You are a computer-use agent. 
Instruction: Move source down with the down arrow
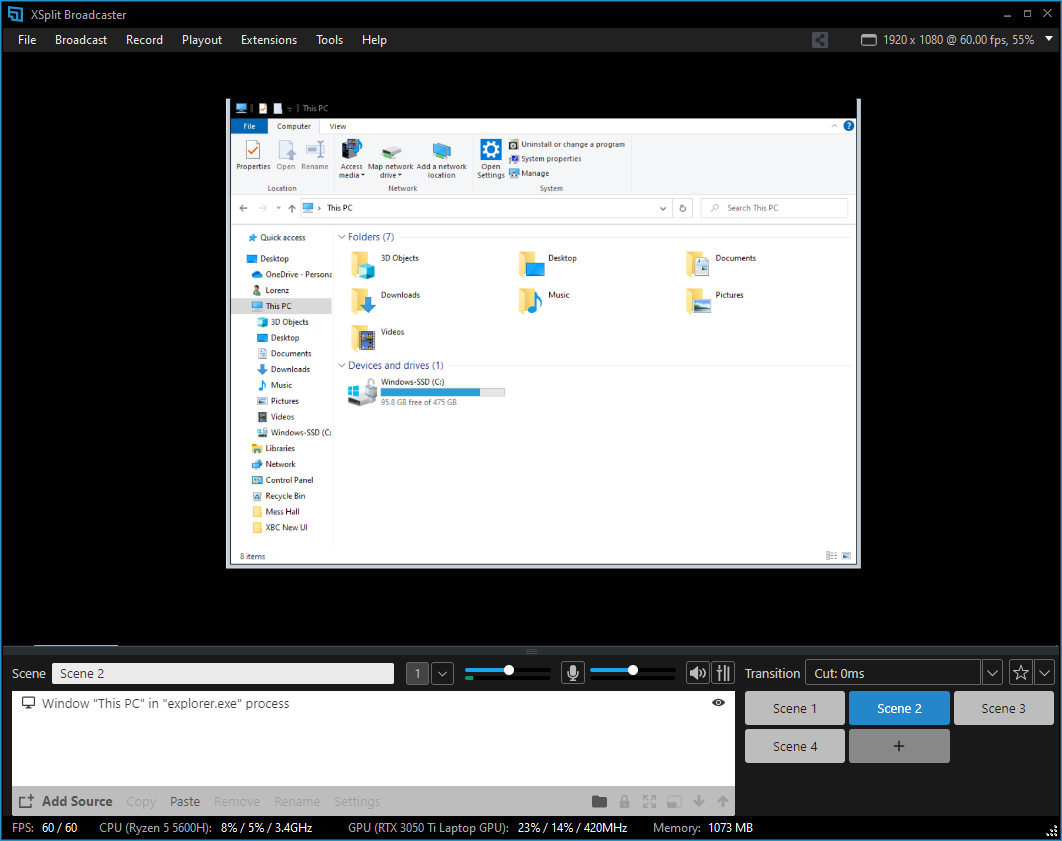tap(699, 802)
